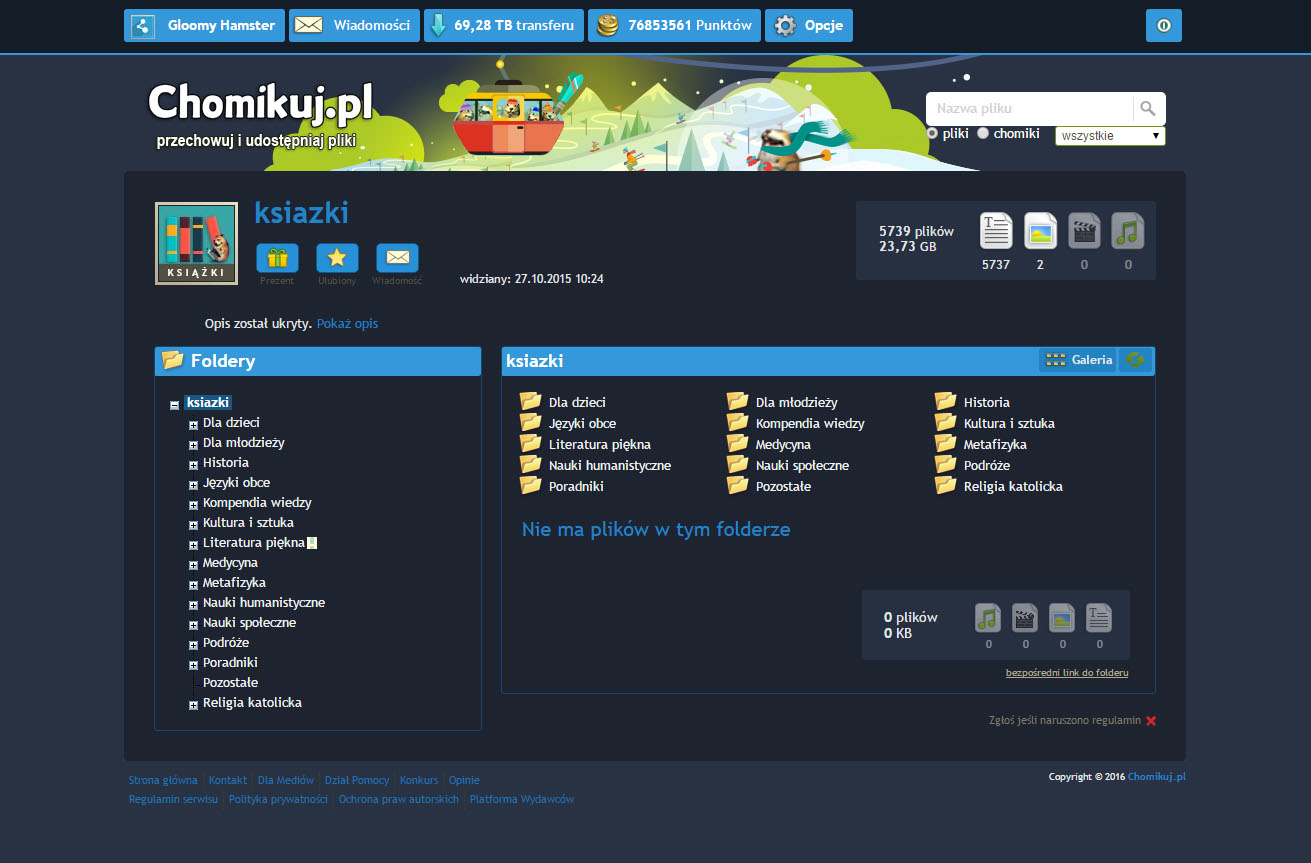
Task: Click the power logout icon in top bar
Action: tap(1163, 26)
